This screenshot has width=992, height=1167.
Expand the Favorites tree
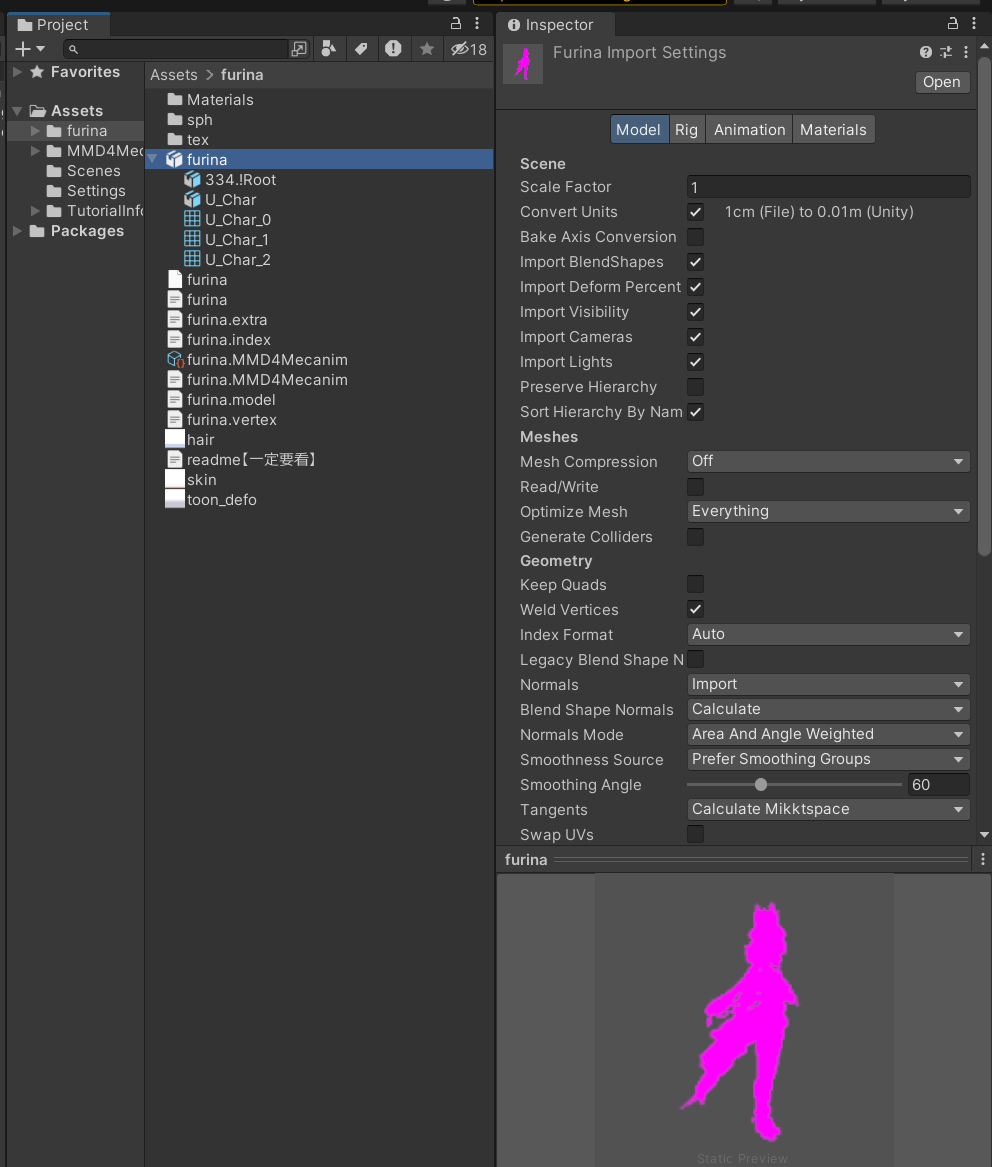(x=17, y=72)
